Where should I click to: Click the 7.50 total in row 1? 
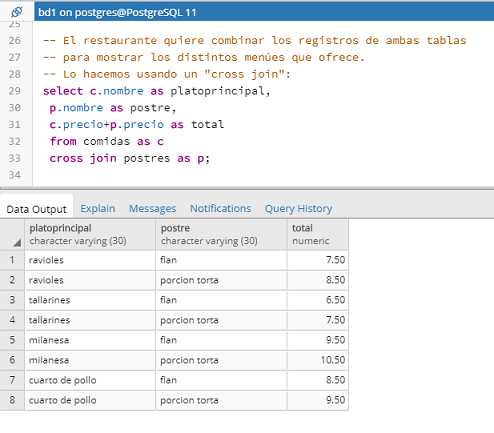pyautogui.click(x=318, y=260)
